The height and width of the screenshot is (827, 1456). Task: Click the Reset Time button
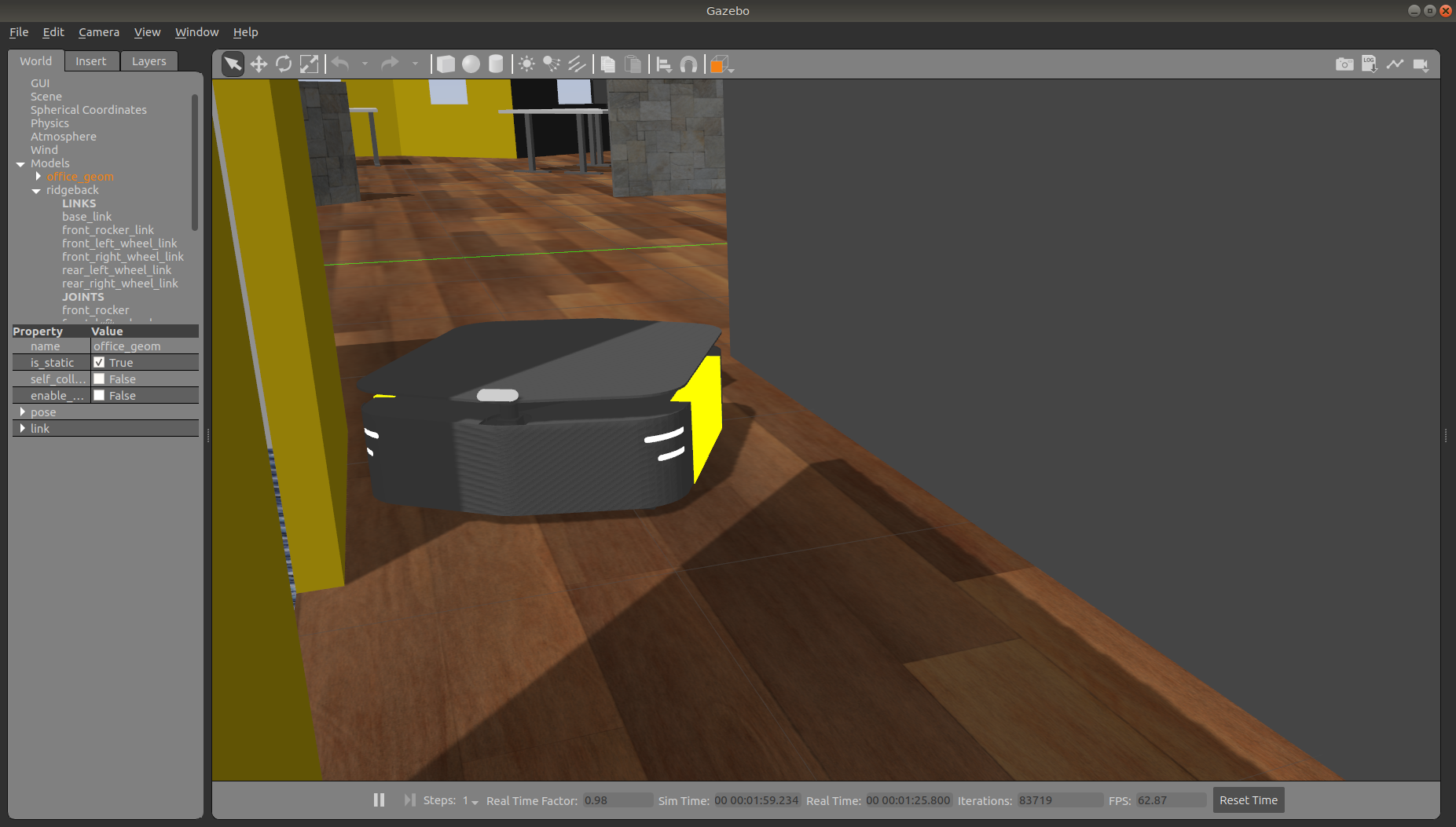click(x=1248, y=800)
